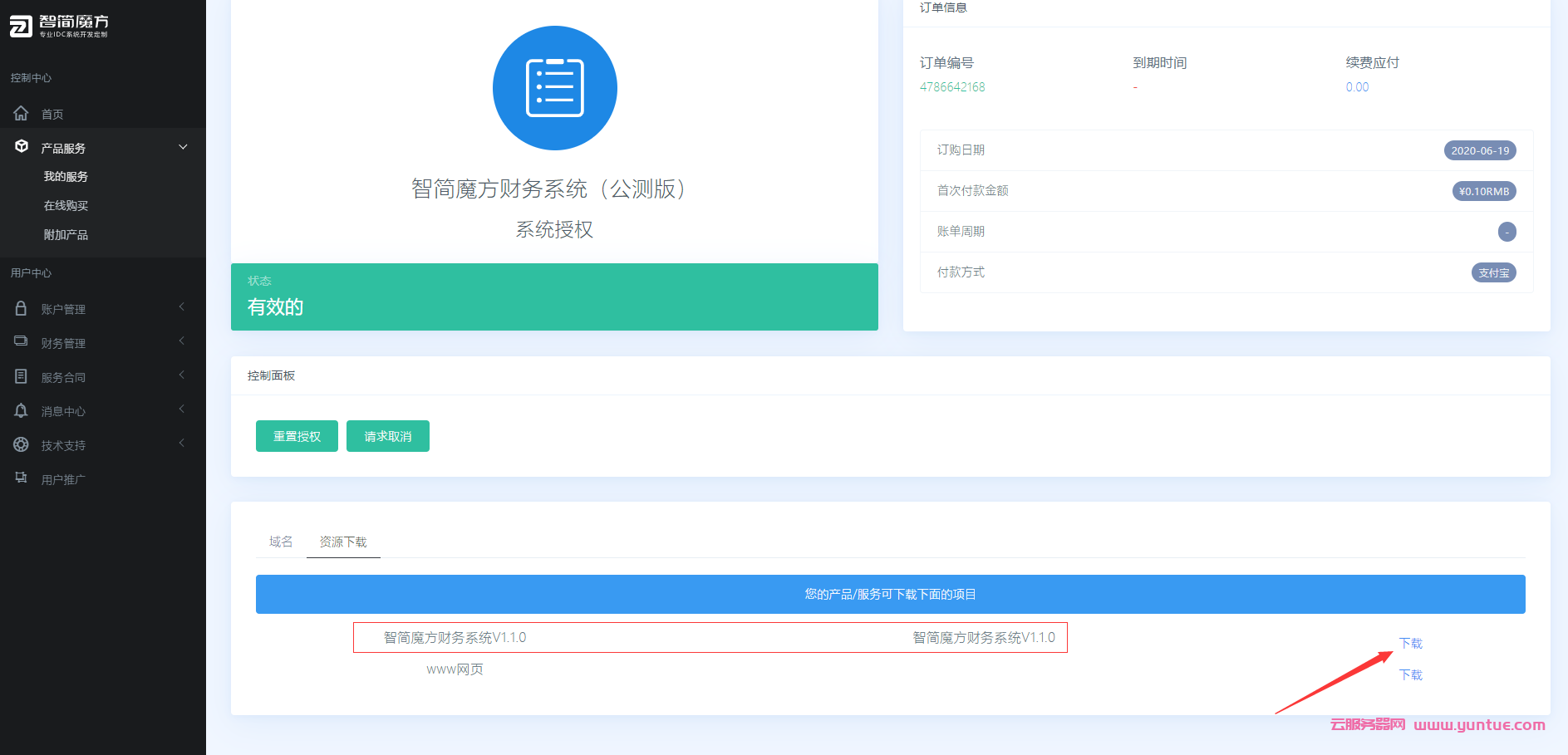Click the 智简魔方 logo in the sidebar
This screenshot has width=1568, height=755.
tap(58, 26)
